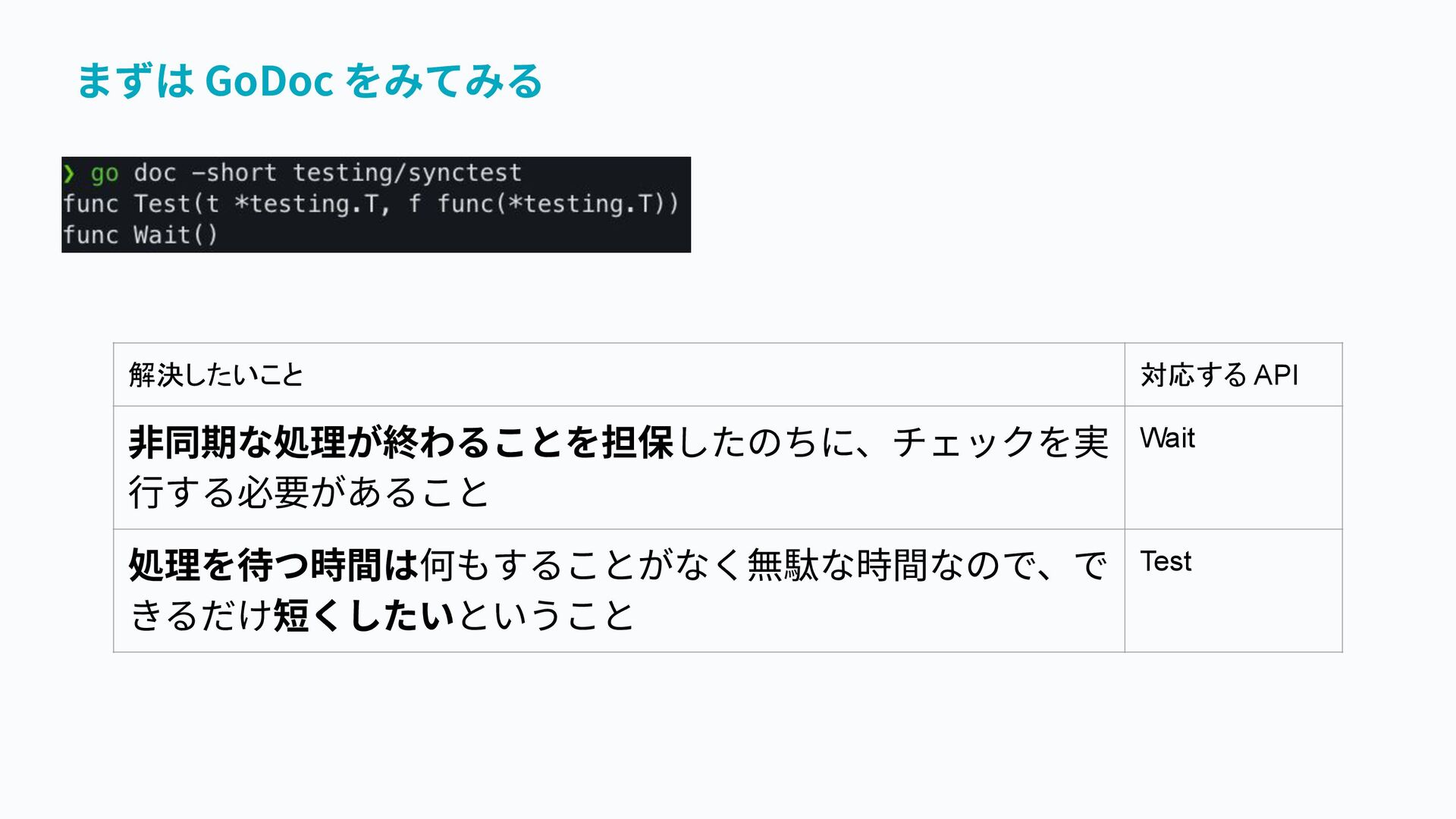Click bold text 処理を待つ時間は
The height and width of the screenshot is (819, 1456).
[273, 566]
